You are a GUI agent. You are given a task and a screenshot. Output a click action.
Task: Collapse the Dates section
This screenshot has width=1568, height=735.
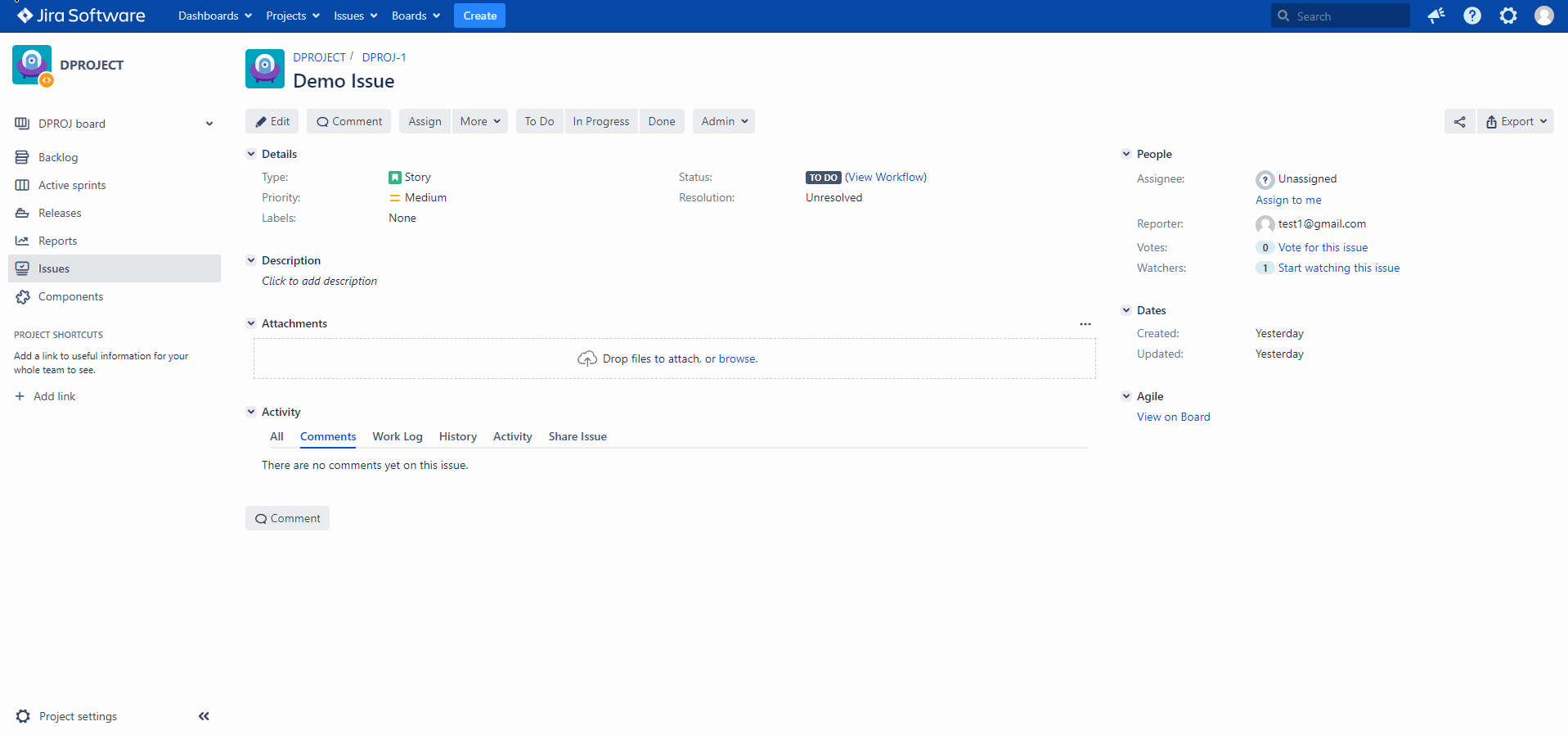1126,310
